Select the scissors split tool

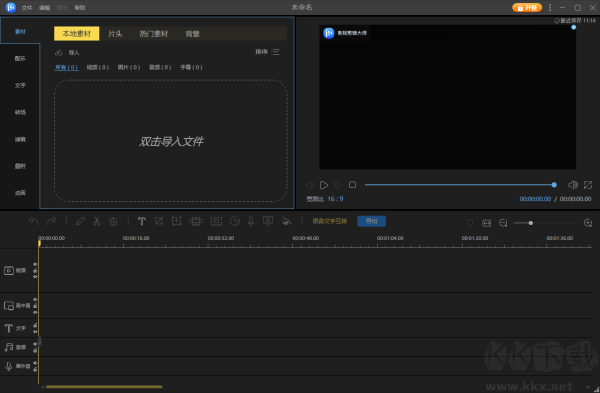pyautogui.click(x=96, y=221)
